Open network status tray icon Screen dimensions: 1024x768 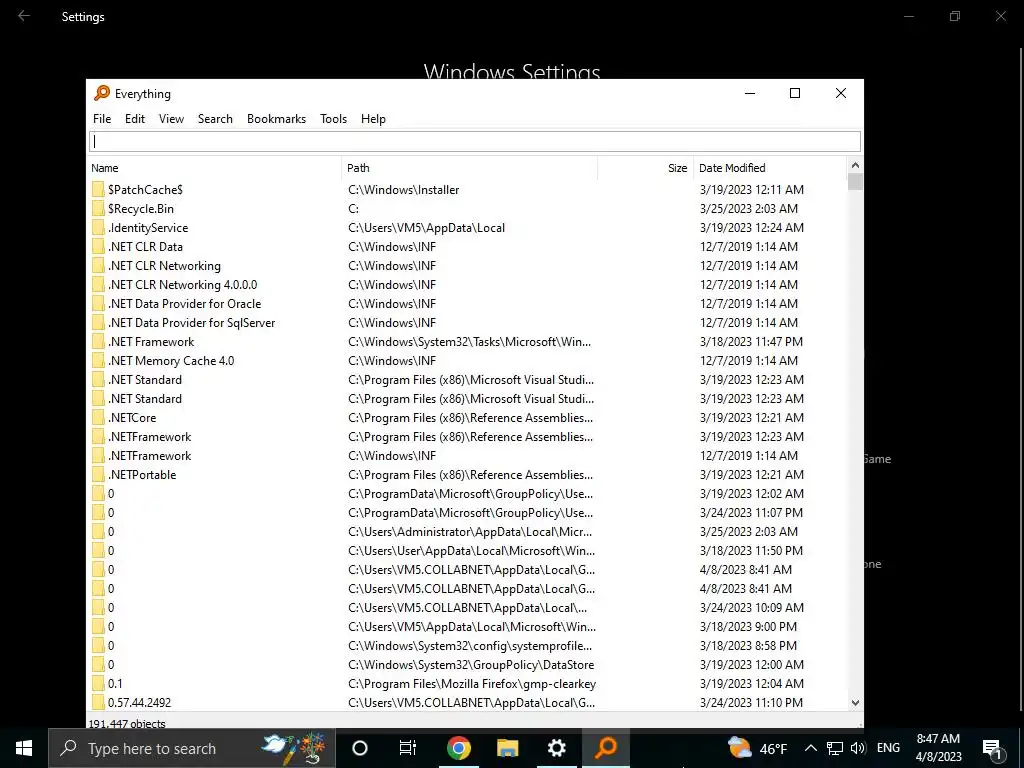[x=835, y=748]
